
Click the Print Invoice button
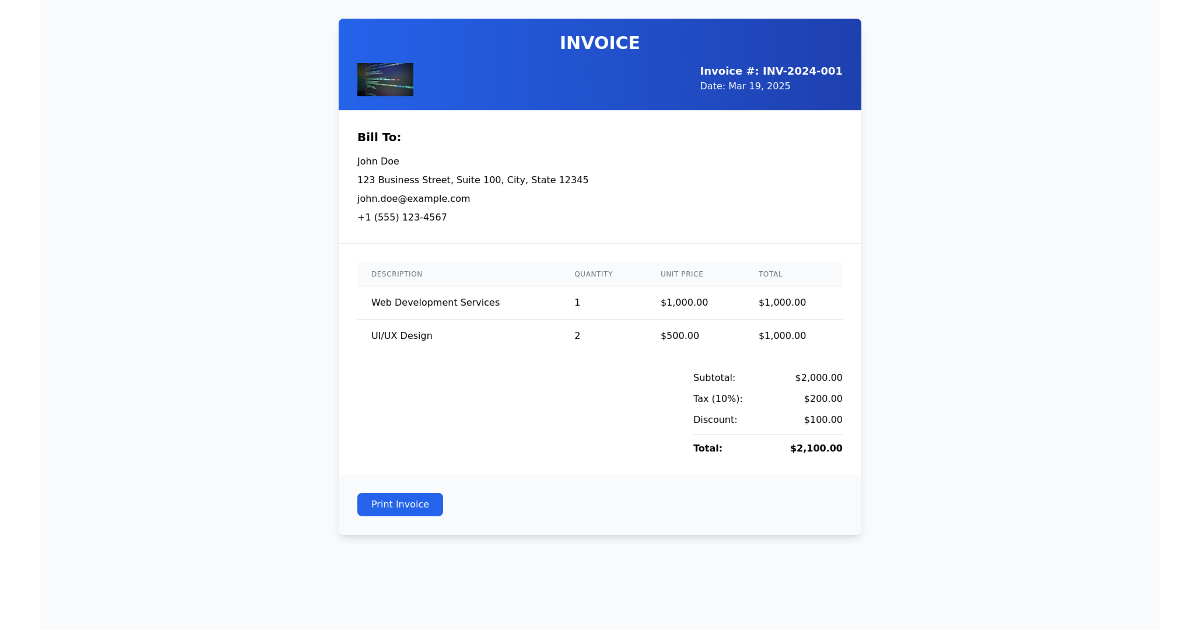400,504
